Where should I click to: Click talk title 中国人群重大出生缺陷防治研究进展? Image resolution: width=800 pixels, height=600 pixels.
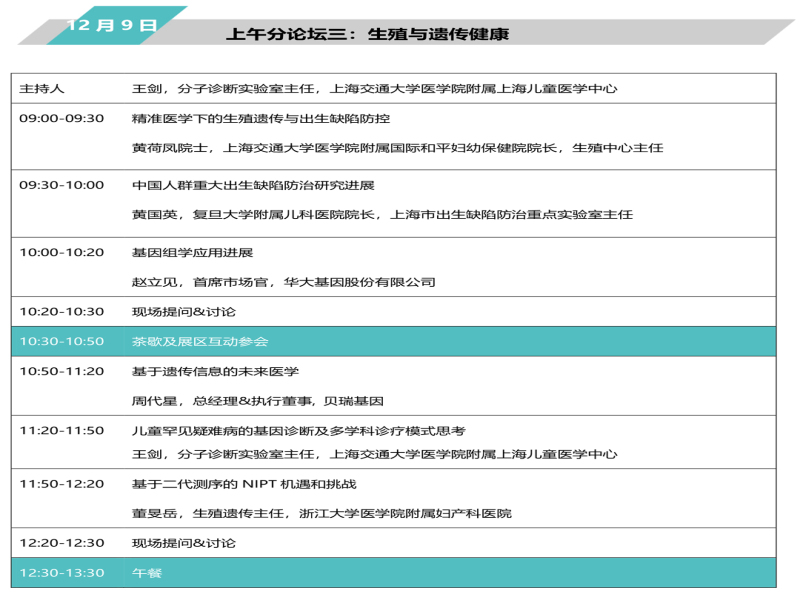[x=253, y=185]
